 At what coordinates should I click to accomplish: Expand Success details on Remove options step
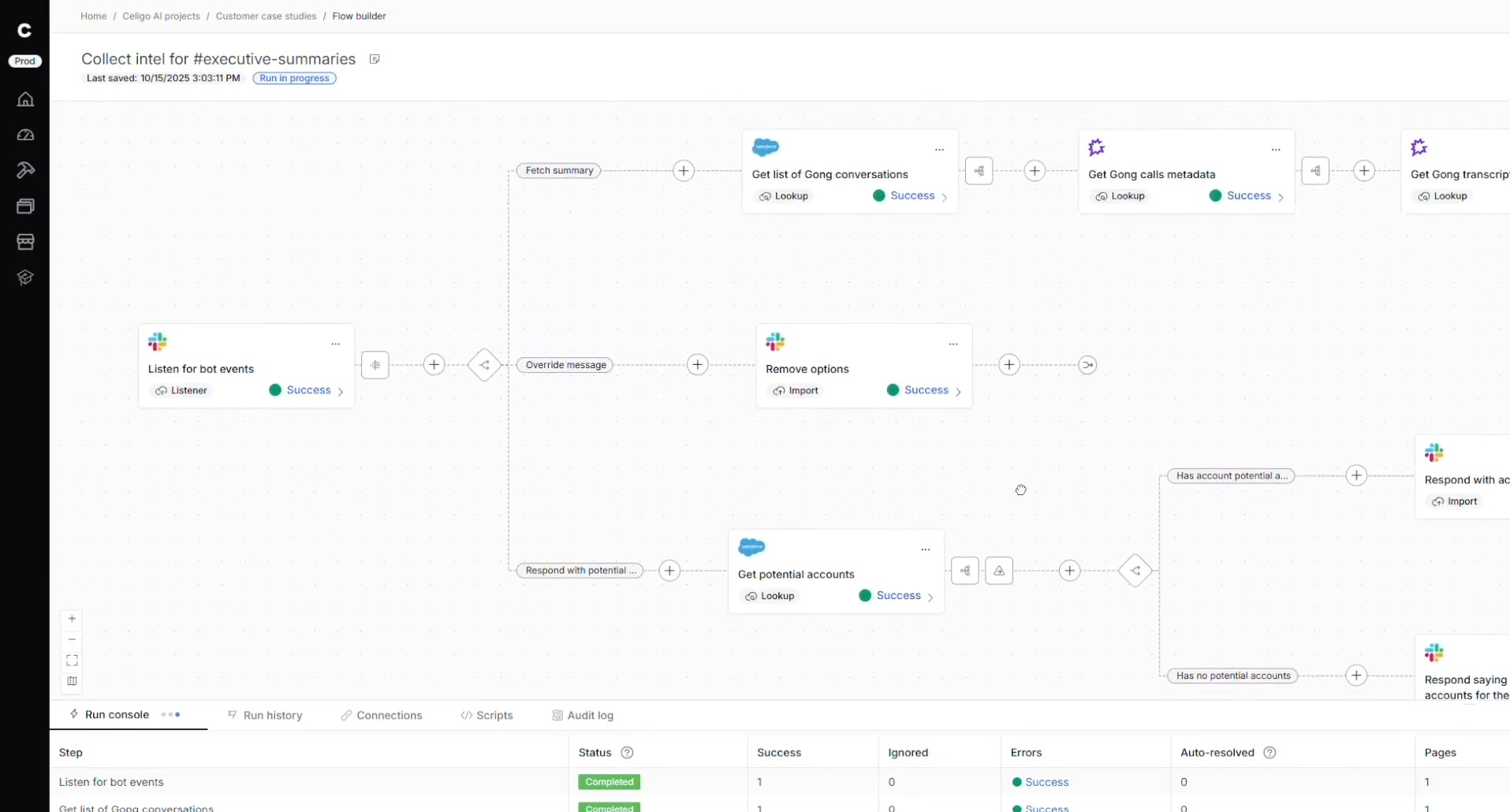click(x=957, y=390)
